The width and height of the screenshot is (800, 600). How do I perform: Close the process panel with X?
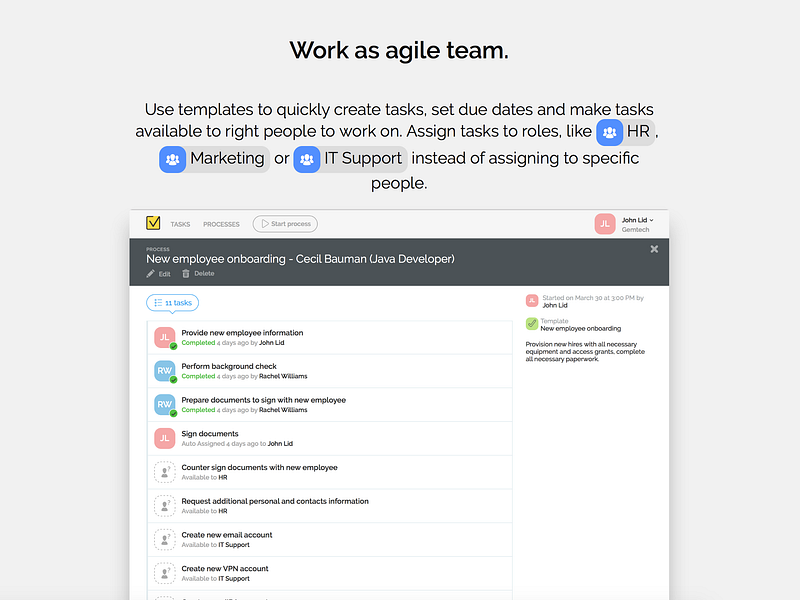point(654,249)
